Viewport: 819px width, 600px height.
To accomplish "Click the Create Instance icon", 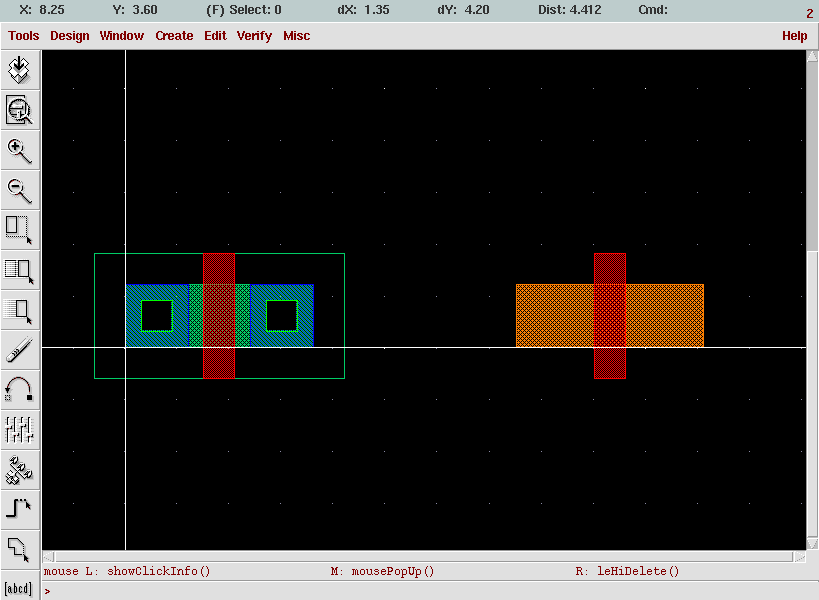I will 20,469.
